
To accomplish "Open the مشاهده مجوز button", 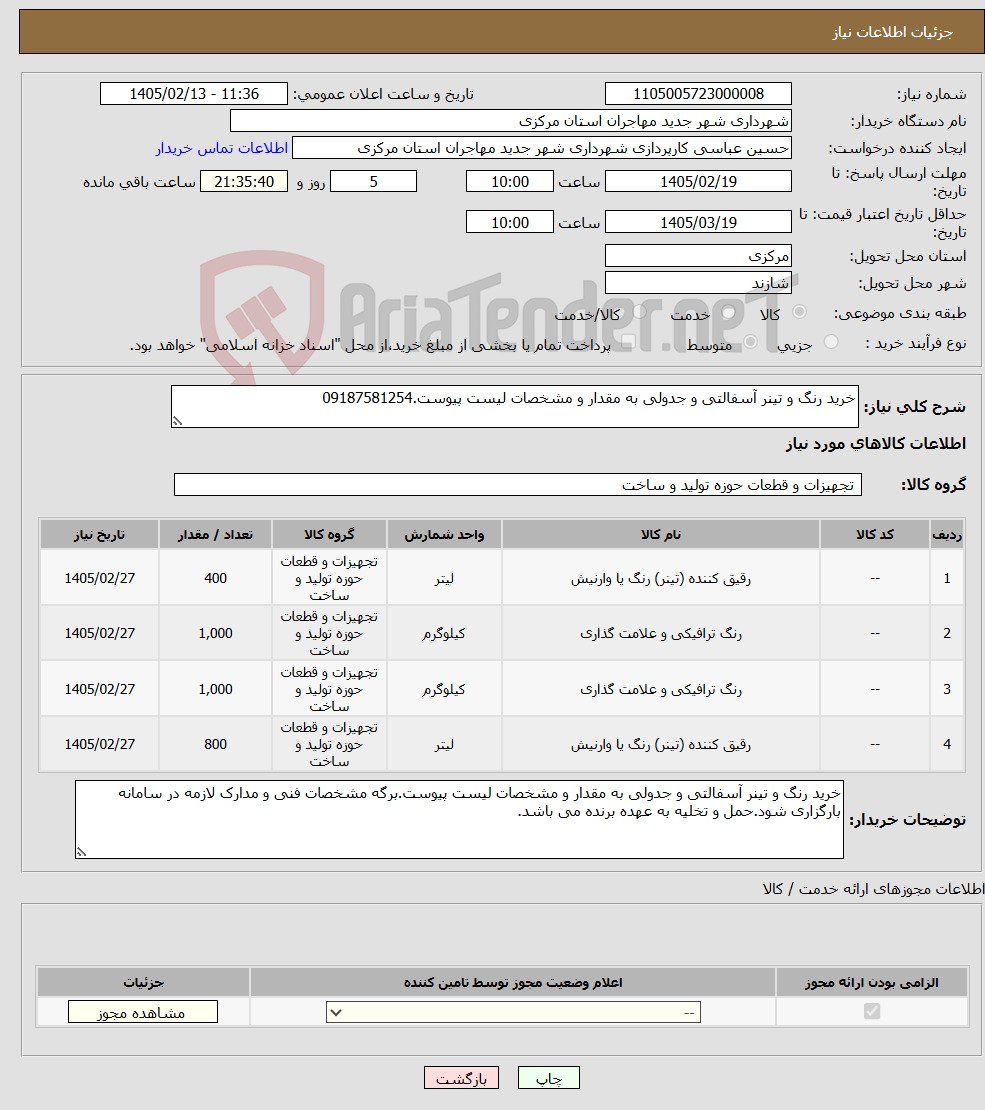I will click(142, 1012).
